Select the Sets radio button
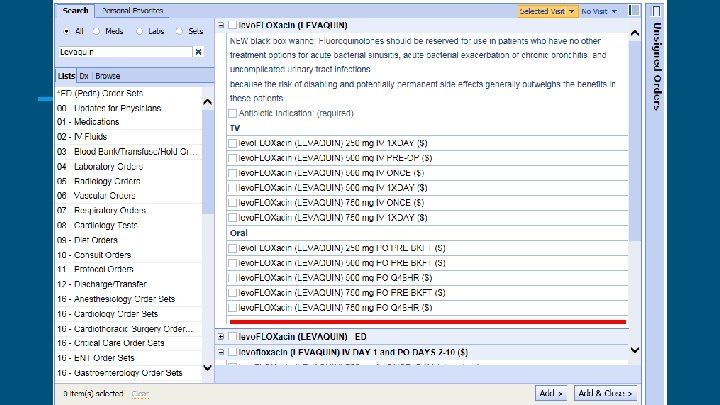The height and width of the screenshot is (405, 720). [179, 31]
